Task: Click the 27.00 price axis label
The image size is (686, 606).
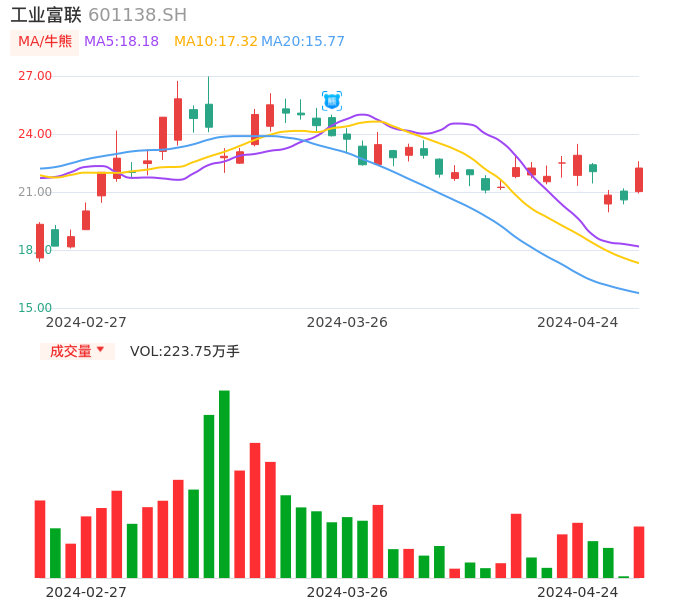Action: (35, 76)
